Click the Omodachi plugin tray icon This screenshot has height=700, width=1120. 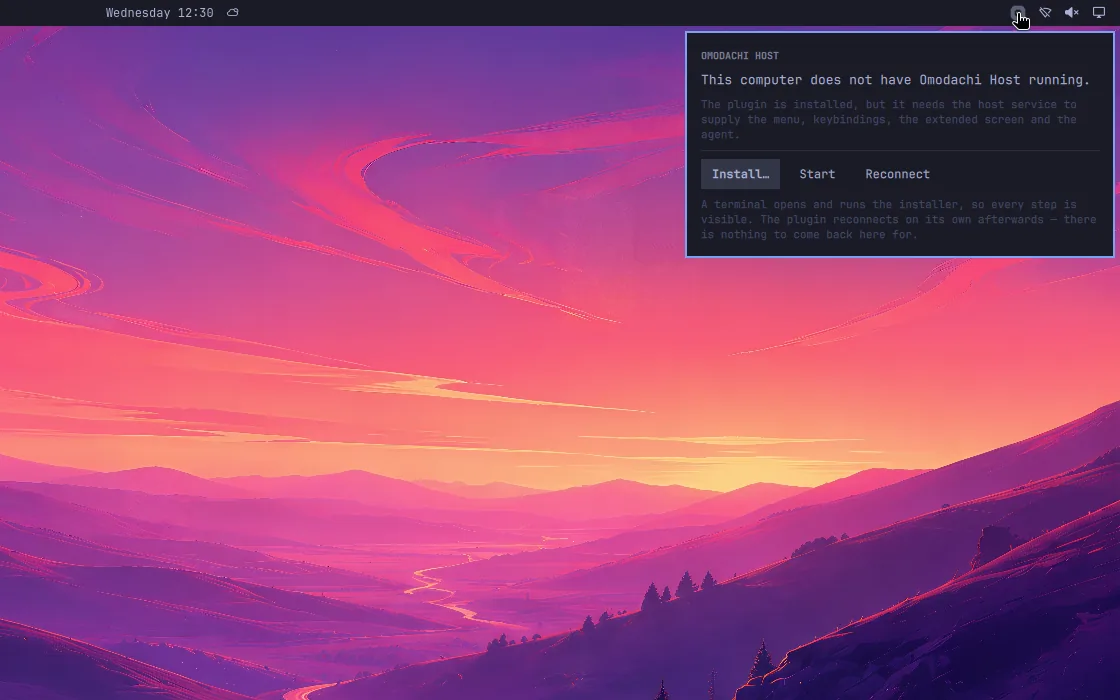[x=1017, y=13]
